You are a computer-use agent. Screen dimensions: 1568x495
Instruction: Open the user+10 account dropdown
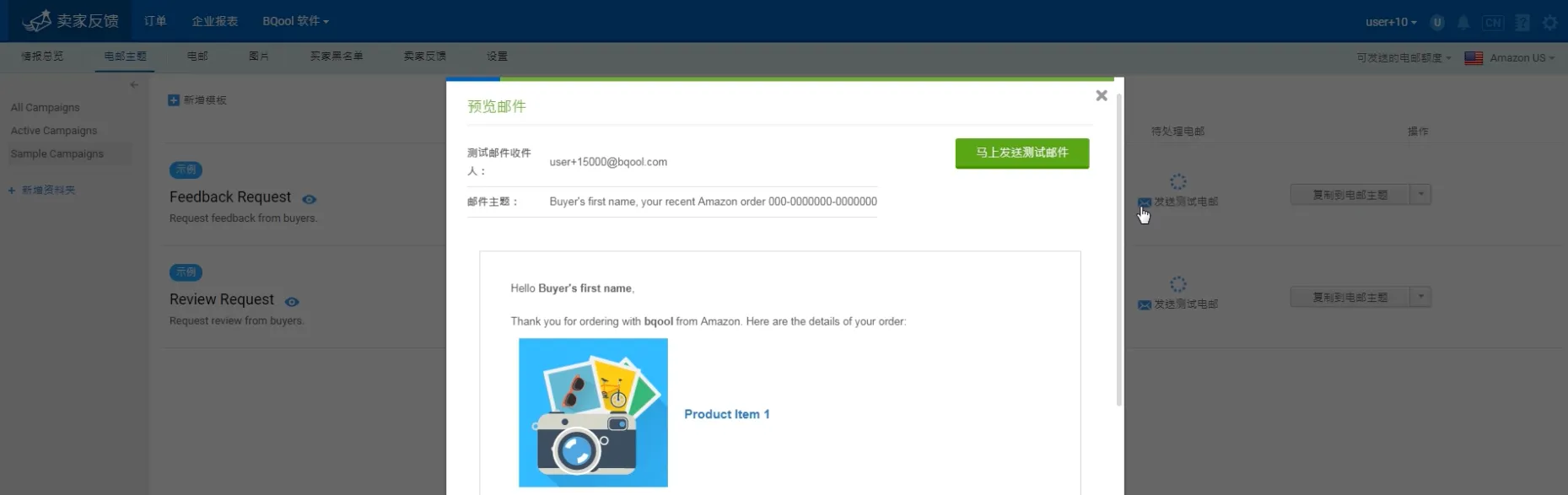pyautogui.click(x=1391, y=23)
